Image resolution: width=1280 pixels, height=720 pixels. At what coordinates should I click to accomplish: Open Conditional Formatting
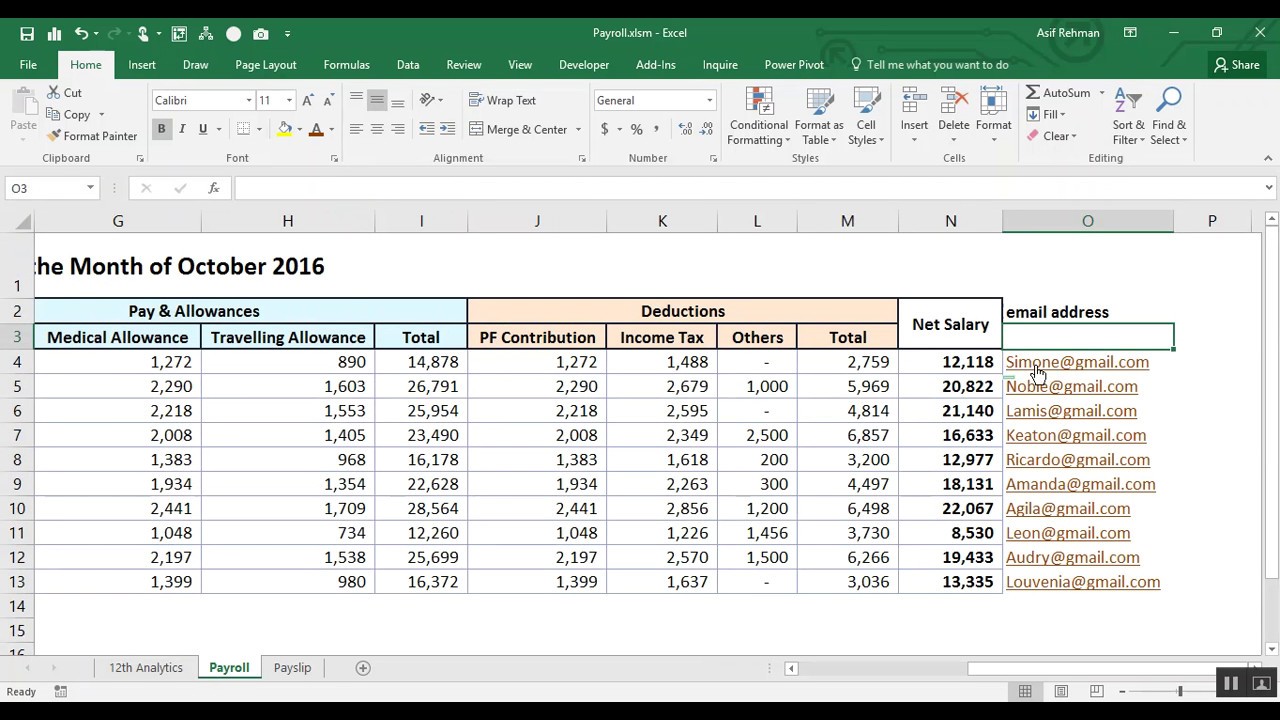[758, 117]
